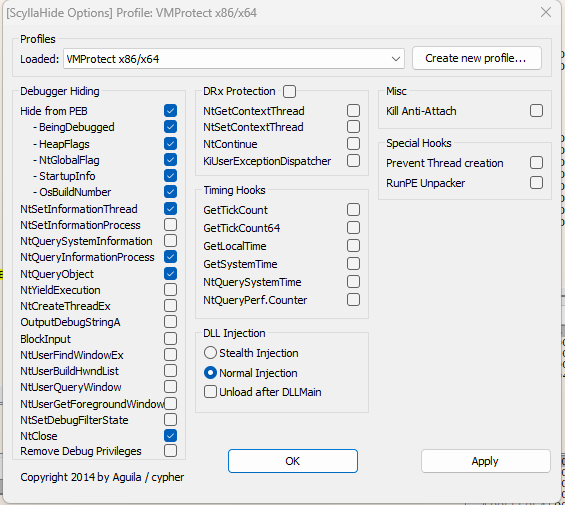The height and width of the screenshot is (505, 565).
Task: Enable the DRx Protection checkbox
Action: [x=290, y=91]
